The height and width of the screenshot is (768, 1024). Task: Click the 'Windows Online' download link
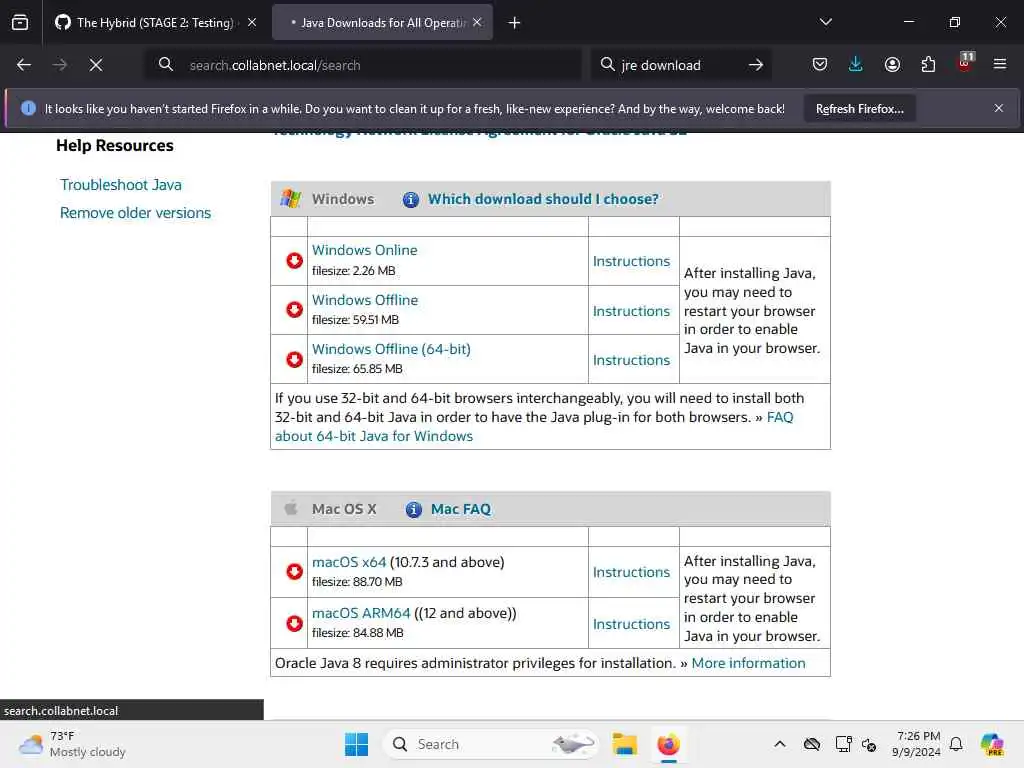point(364,250)
